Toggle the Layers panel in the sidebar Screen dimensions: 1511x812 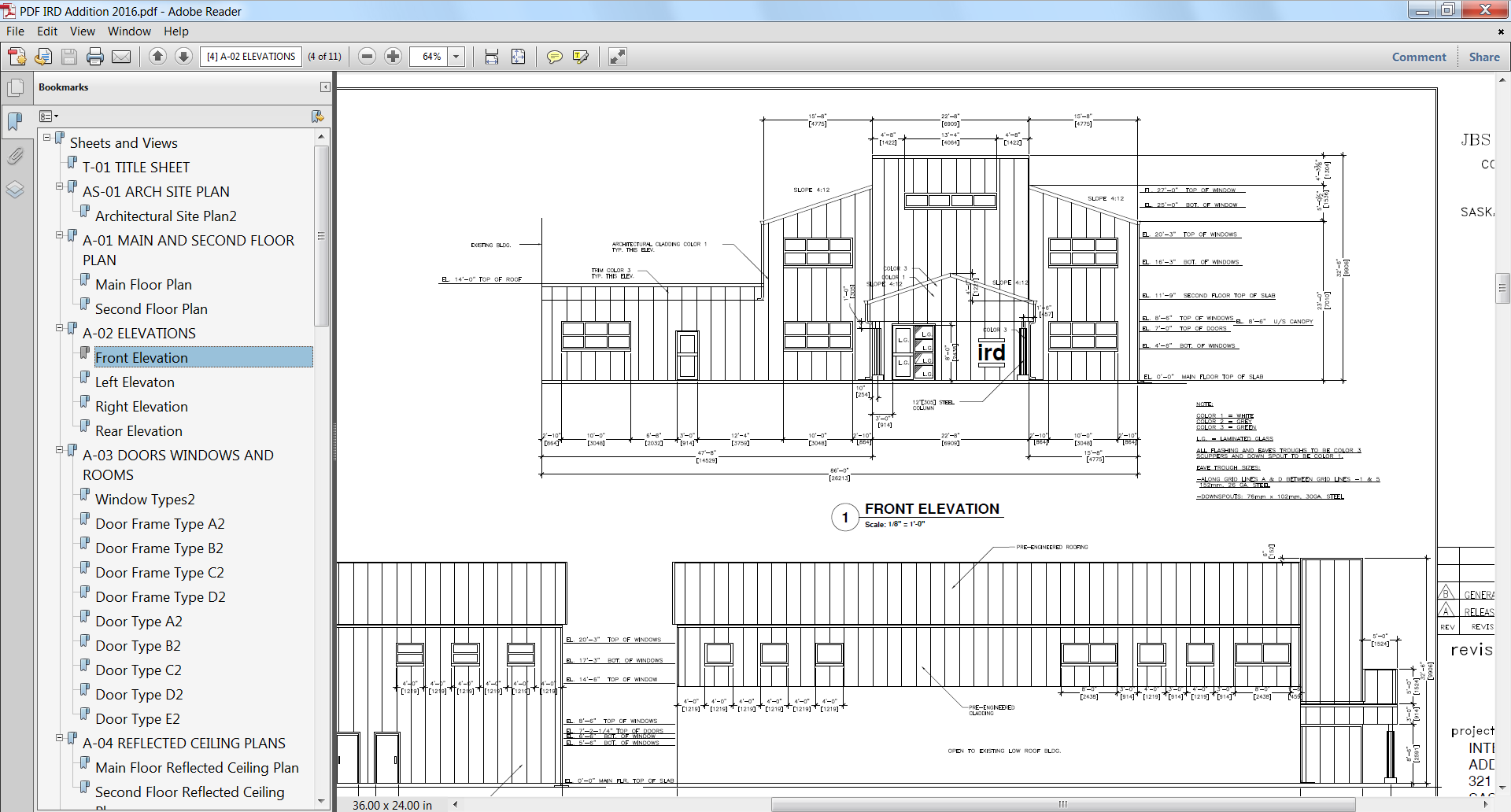15,190
